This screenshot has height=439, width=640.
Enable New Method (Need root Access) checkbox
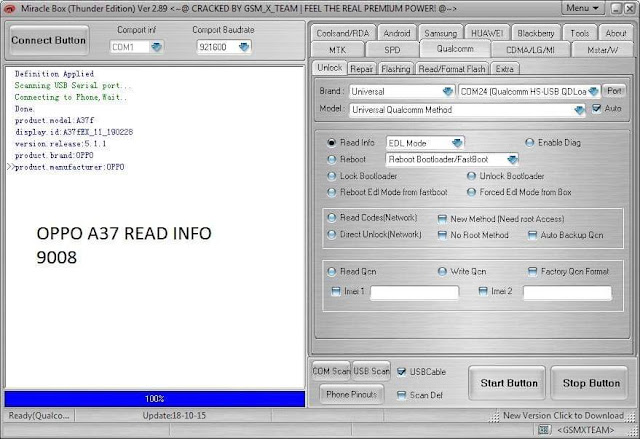(x=442, y=219)
